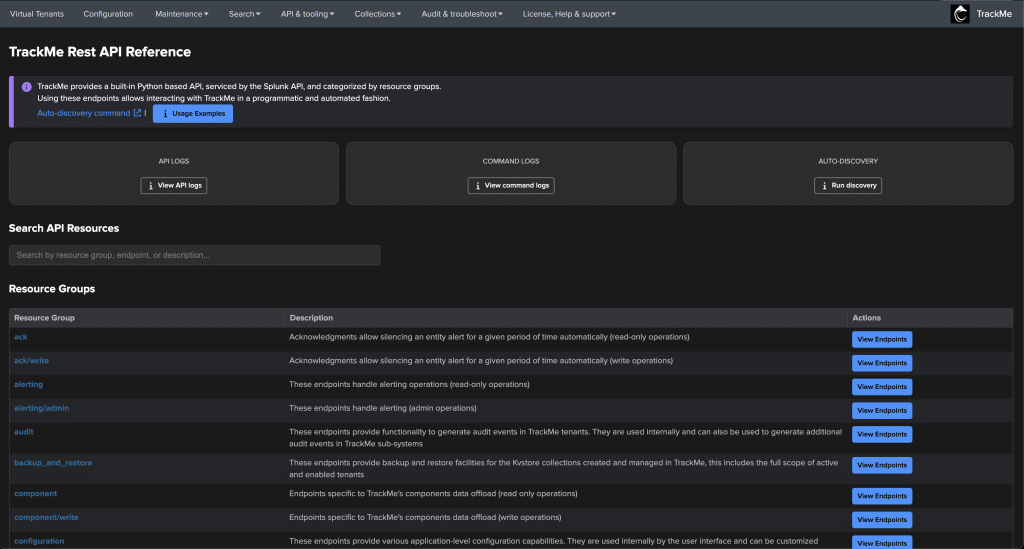The image size is (1024, 549).
Task: Open the API & tooling dropdown
Action: (x=307, y=14)
